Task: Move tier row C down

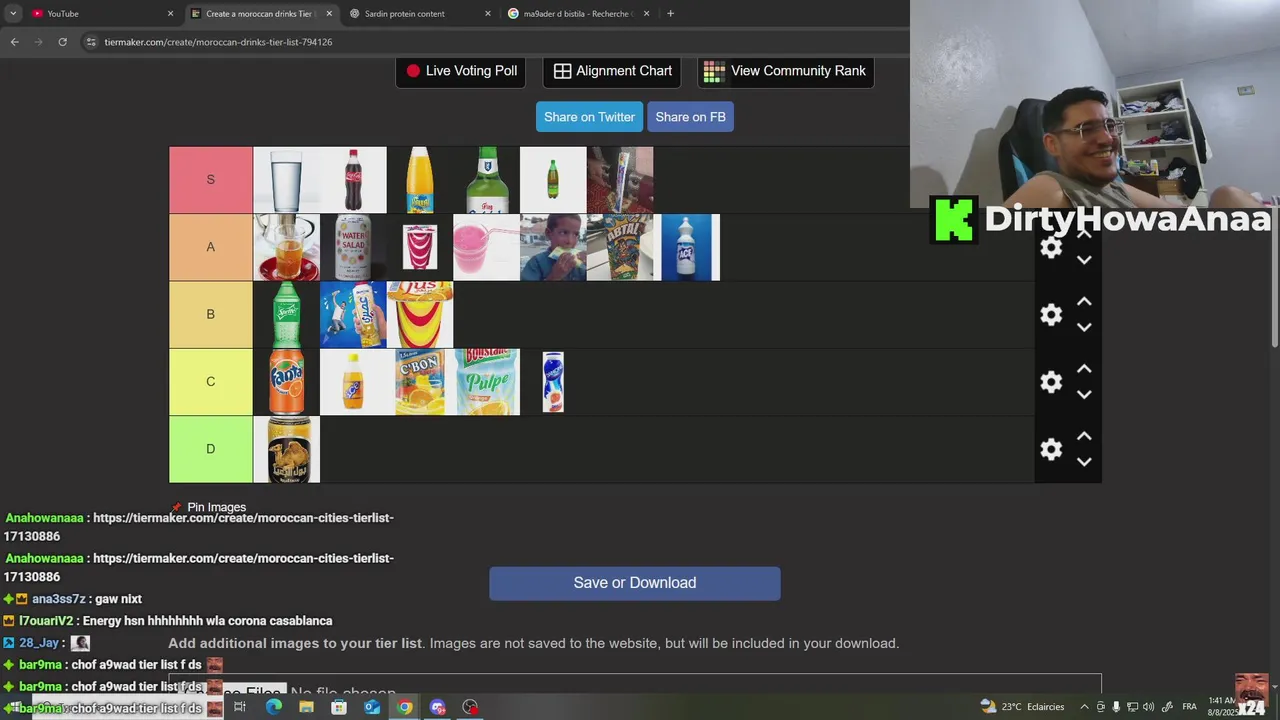Action: coord(1084,394)
